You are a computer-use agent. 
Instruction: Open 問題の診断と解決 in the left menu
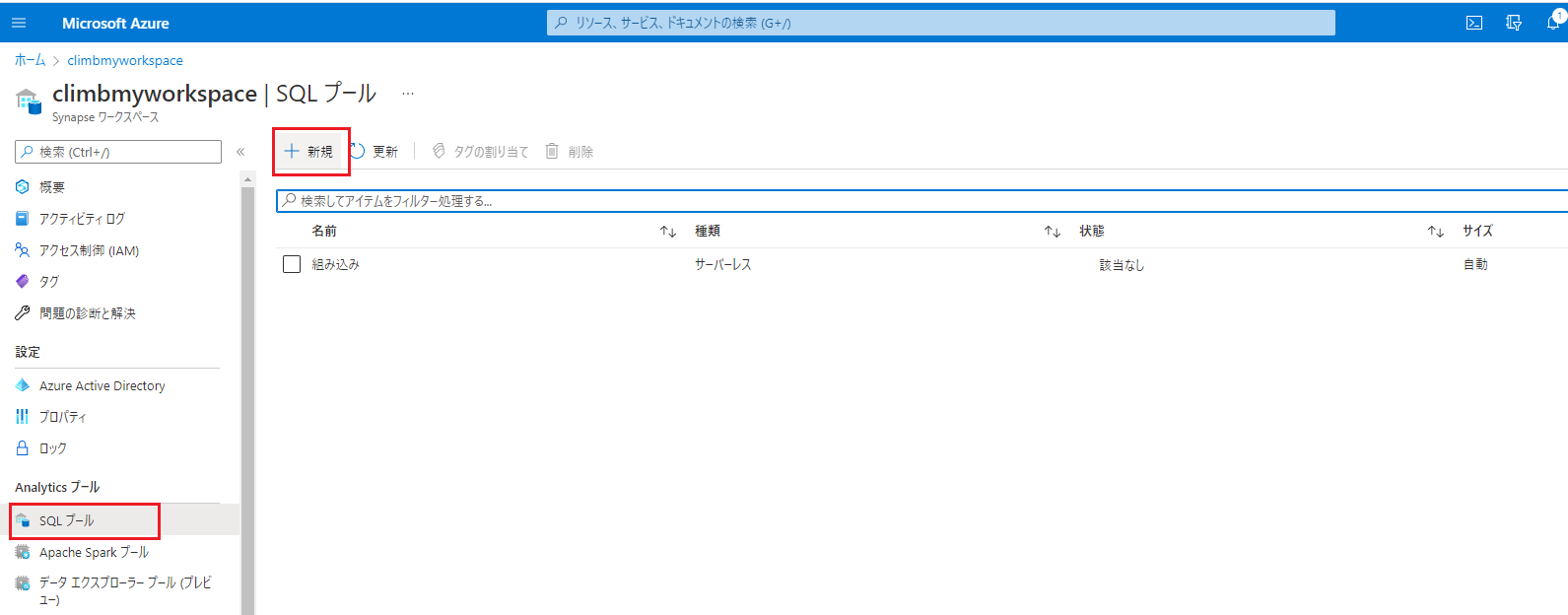click(88, 313)
